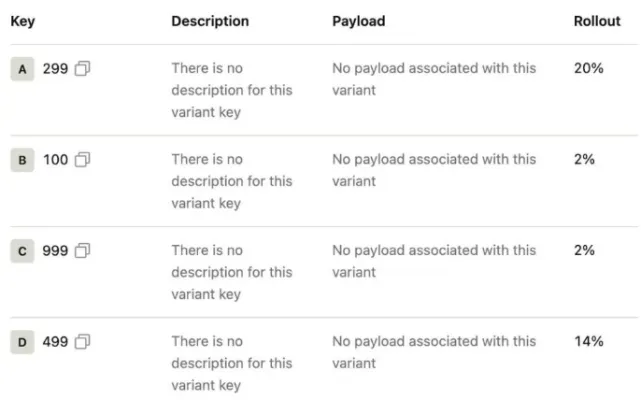Select the 100 variant key text

pyautogui.click(x=55, y=159)
